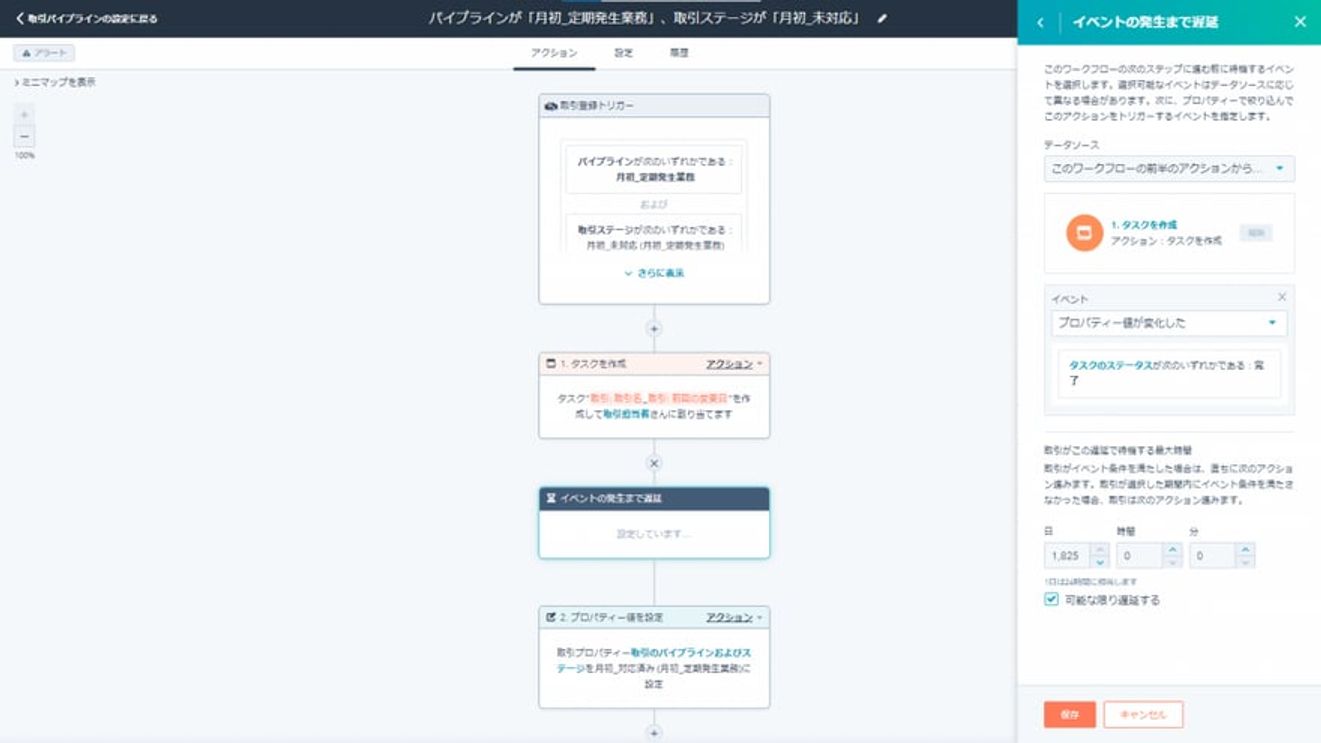1321x743 pixels.
Task: Click the キャンセル cancel button
Action: coord(1143,714)
